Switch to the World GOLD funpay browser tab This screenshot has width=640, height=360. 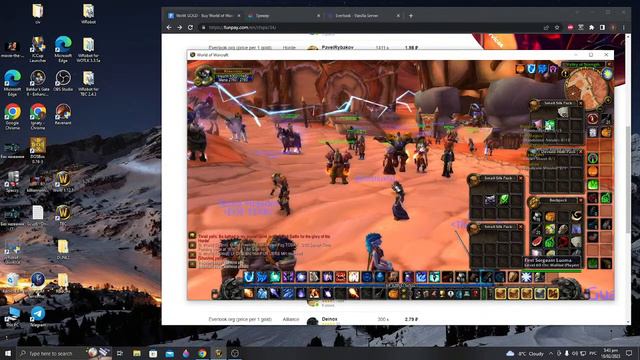point(203,16)
